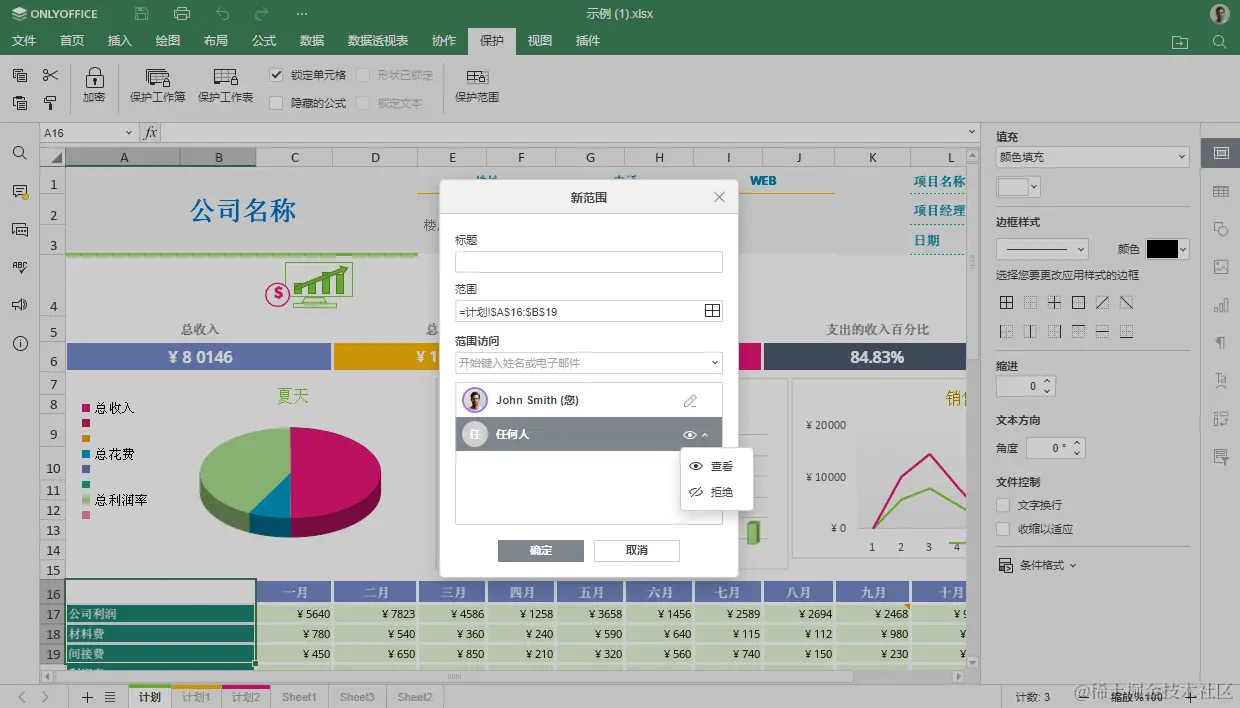Collapse the 任何人 permission dropdown
The width and height of the screenshot is (1240, 708).
[706, 434]
